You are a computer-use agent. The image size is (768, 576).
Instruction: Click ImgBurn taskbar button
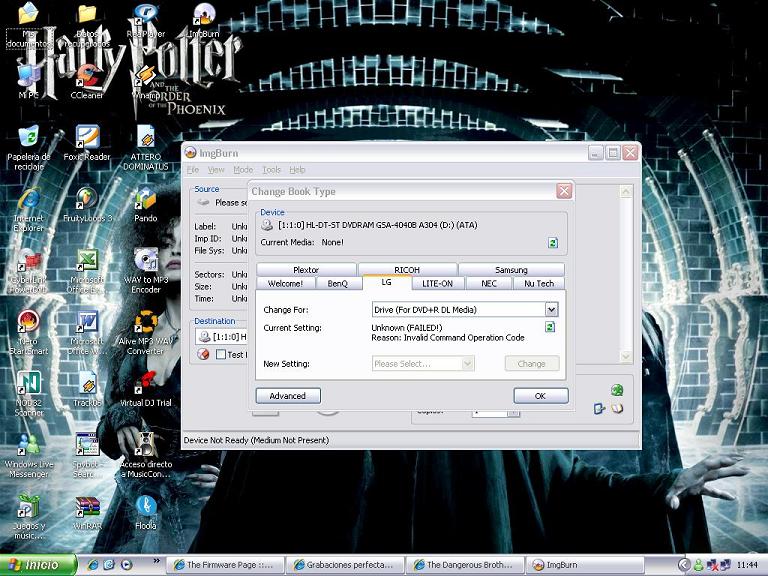click(x=585, y=565)
